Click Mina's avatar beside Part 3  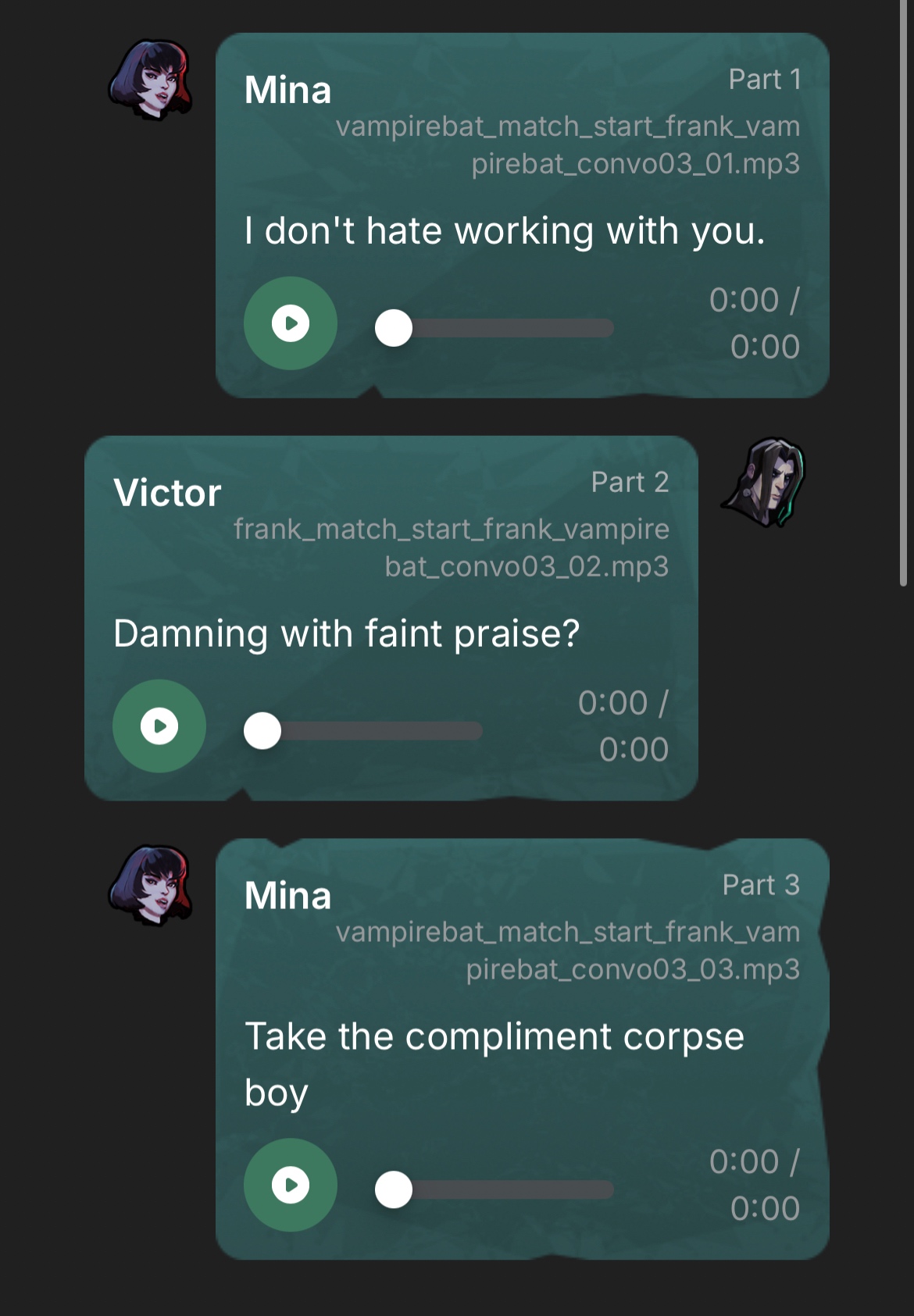tap(152, 885)
